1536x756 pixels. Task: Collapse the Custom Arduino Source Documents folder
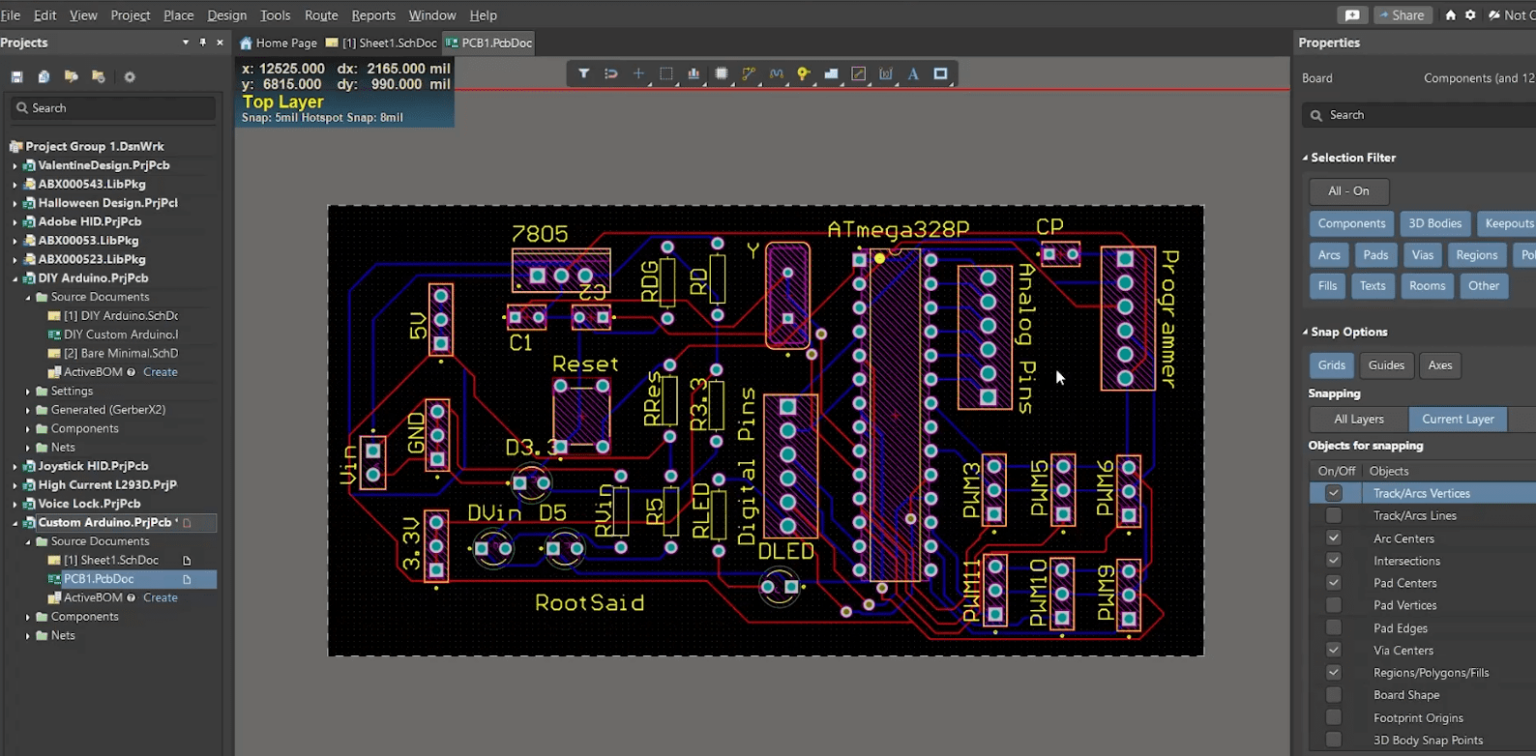click(x=28, y=541)
